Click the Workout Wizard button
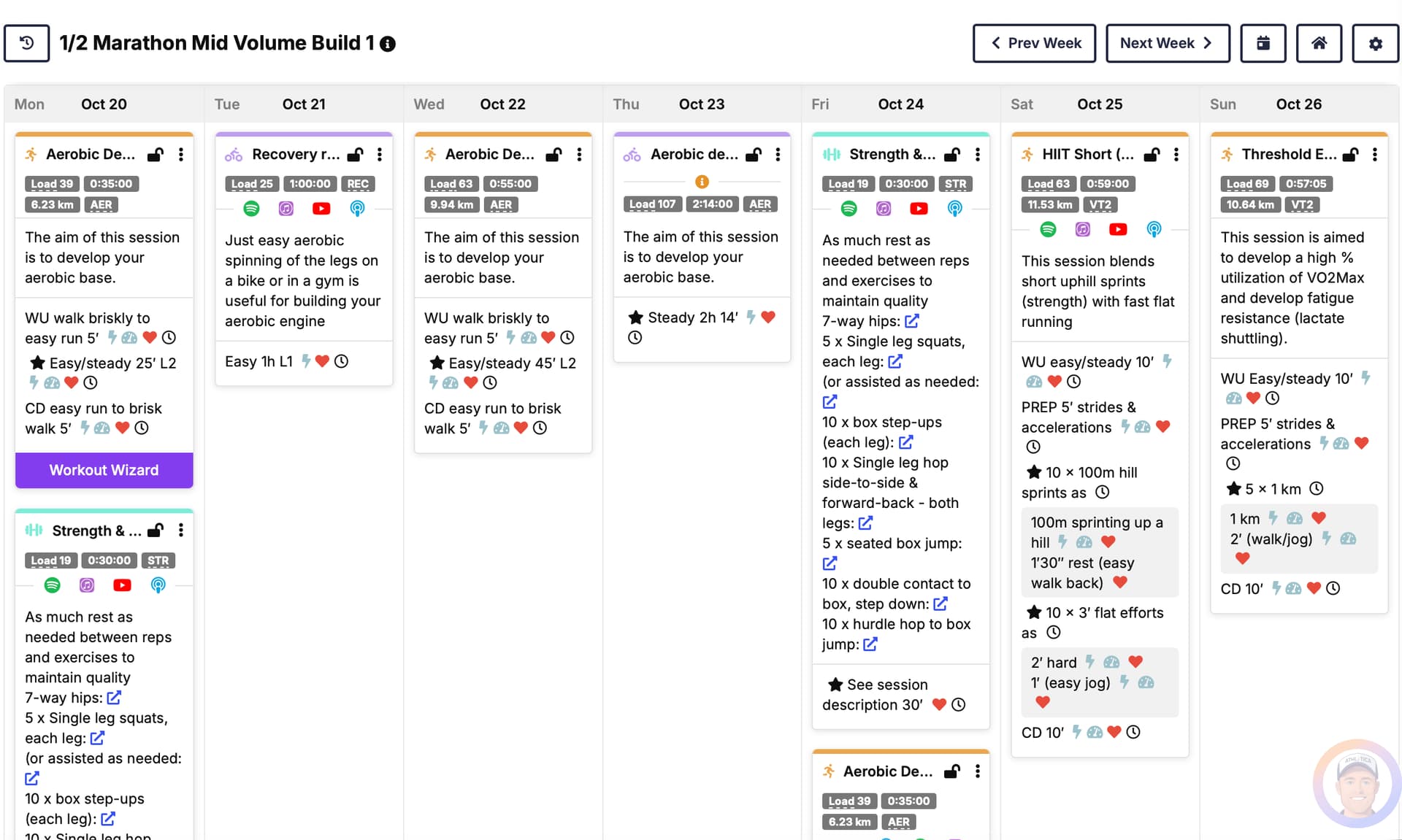1402x840 pixels. pos(104,470)
